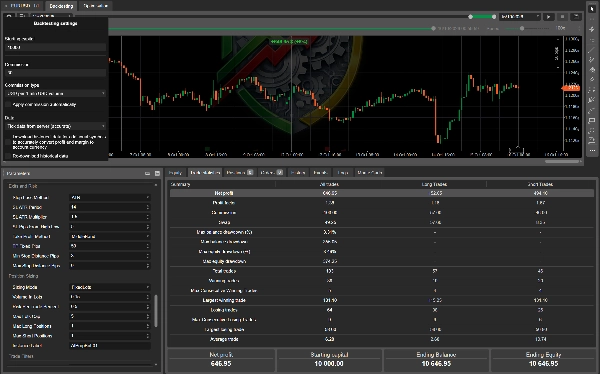The width and height of the screenshot is (600, 374).
Task: Switch to the Backtesting tab
Action: (x=61, y=6)
